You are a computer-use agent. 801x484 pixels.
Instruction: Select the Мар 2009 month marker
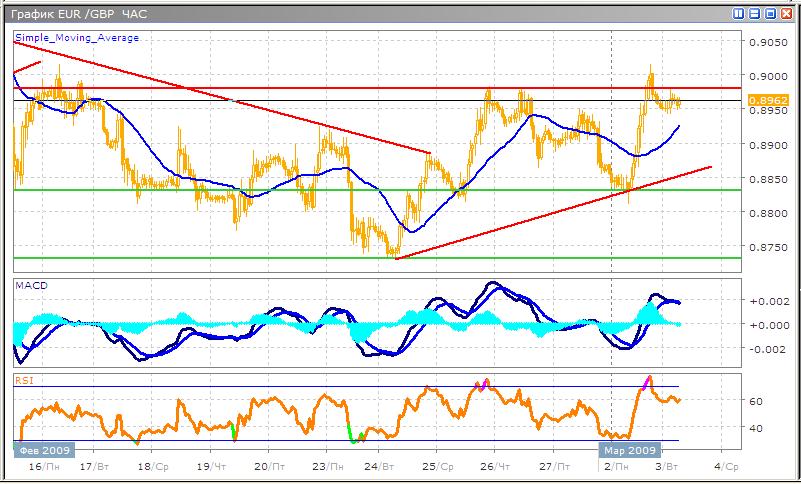click(x=628, y=450)
